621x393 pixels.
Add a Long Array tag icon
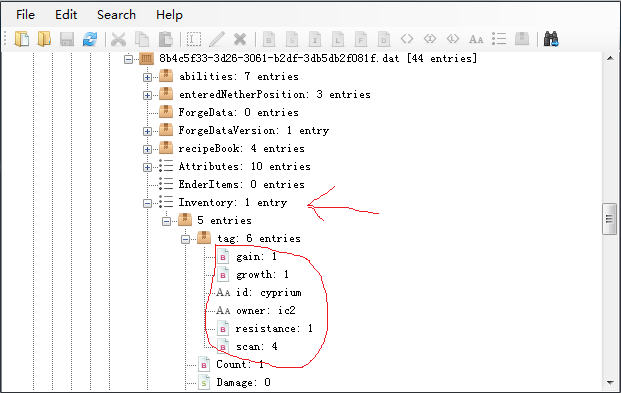(x=453, y=39)
